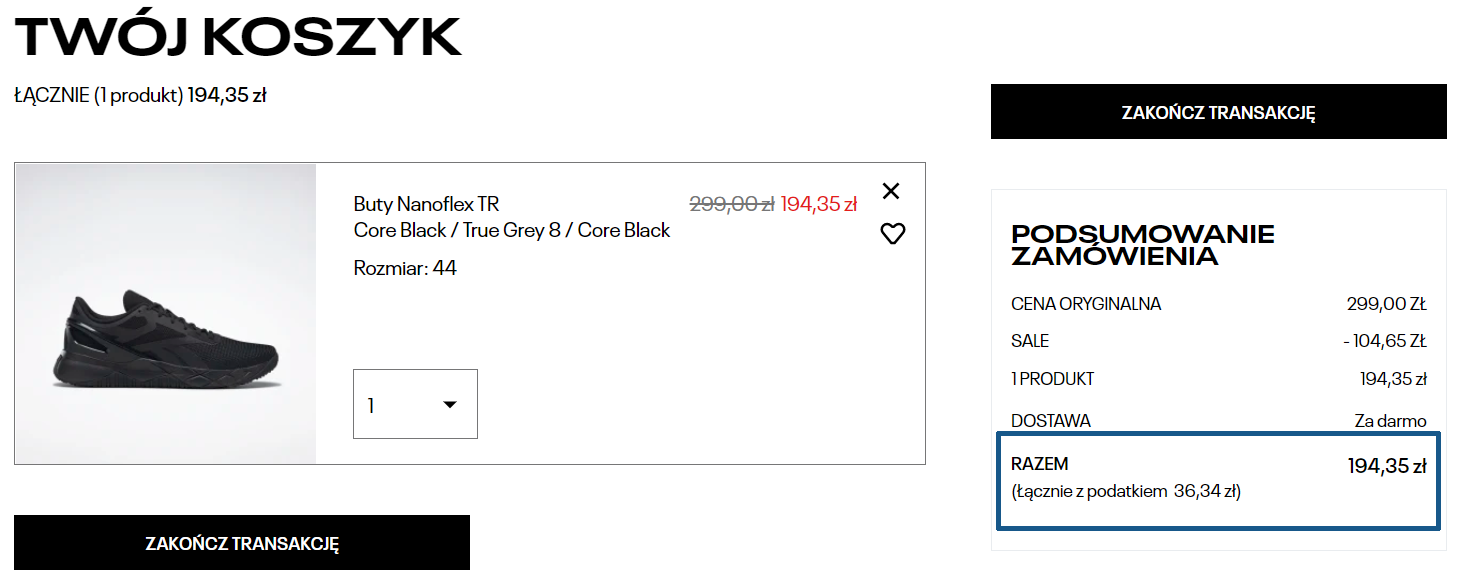The height and width of the screenshot is (585, 1461).
Task: Click the quantity dropdown arrow
Action: click(x=450, y=404)
